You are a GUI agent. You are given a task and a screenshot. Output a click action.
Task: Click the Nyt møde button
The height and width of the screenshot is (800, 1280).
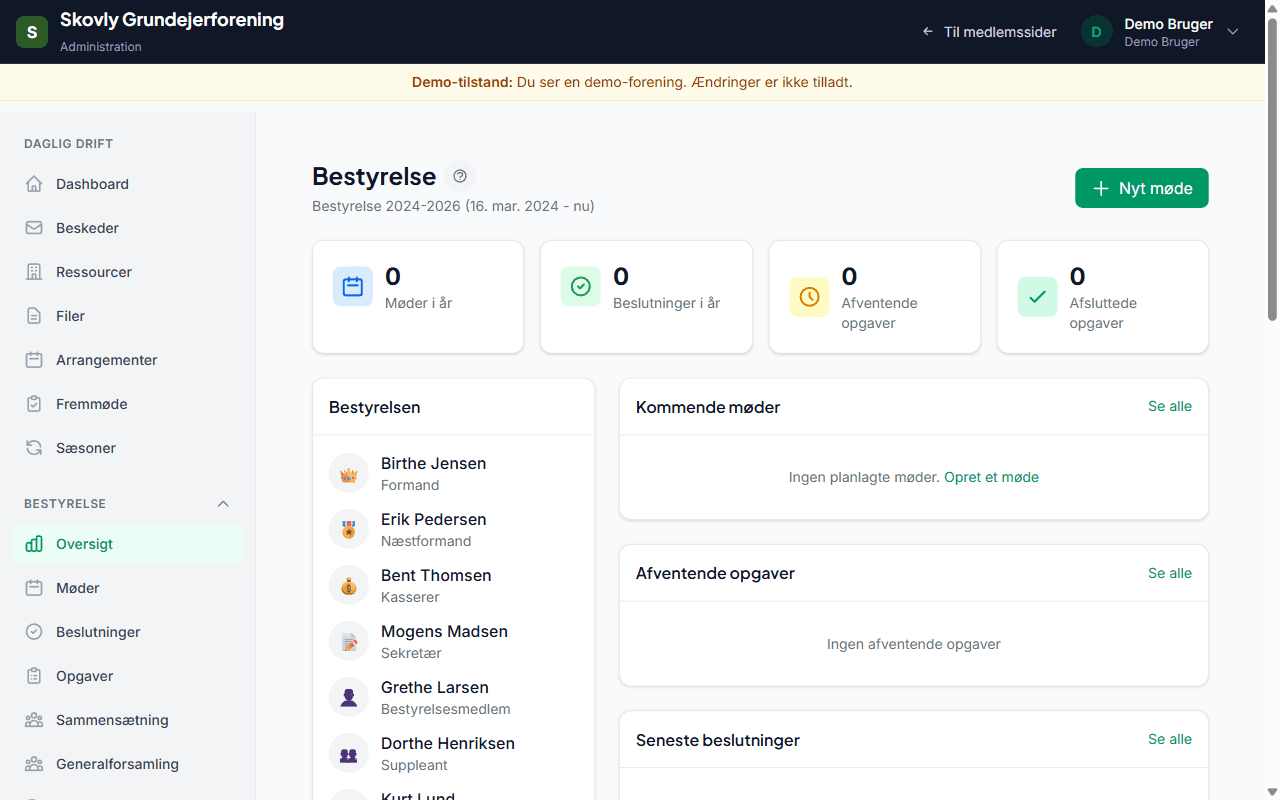[1142, 188]
